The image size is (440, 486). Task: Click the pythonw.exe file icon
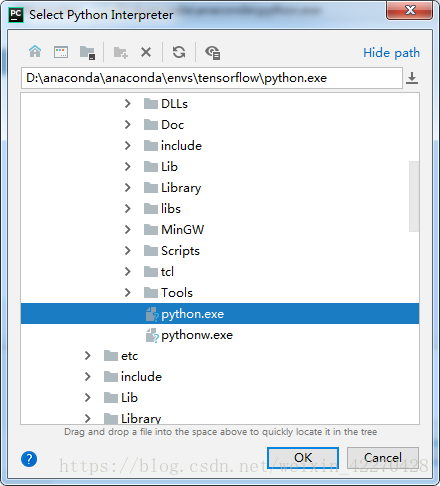click(x=152, y=335)
